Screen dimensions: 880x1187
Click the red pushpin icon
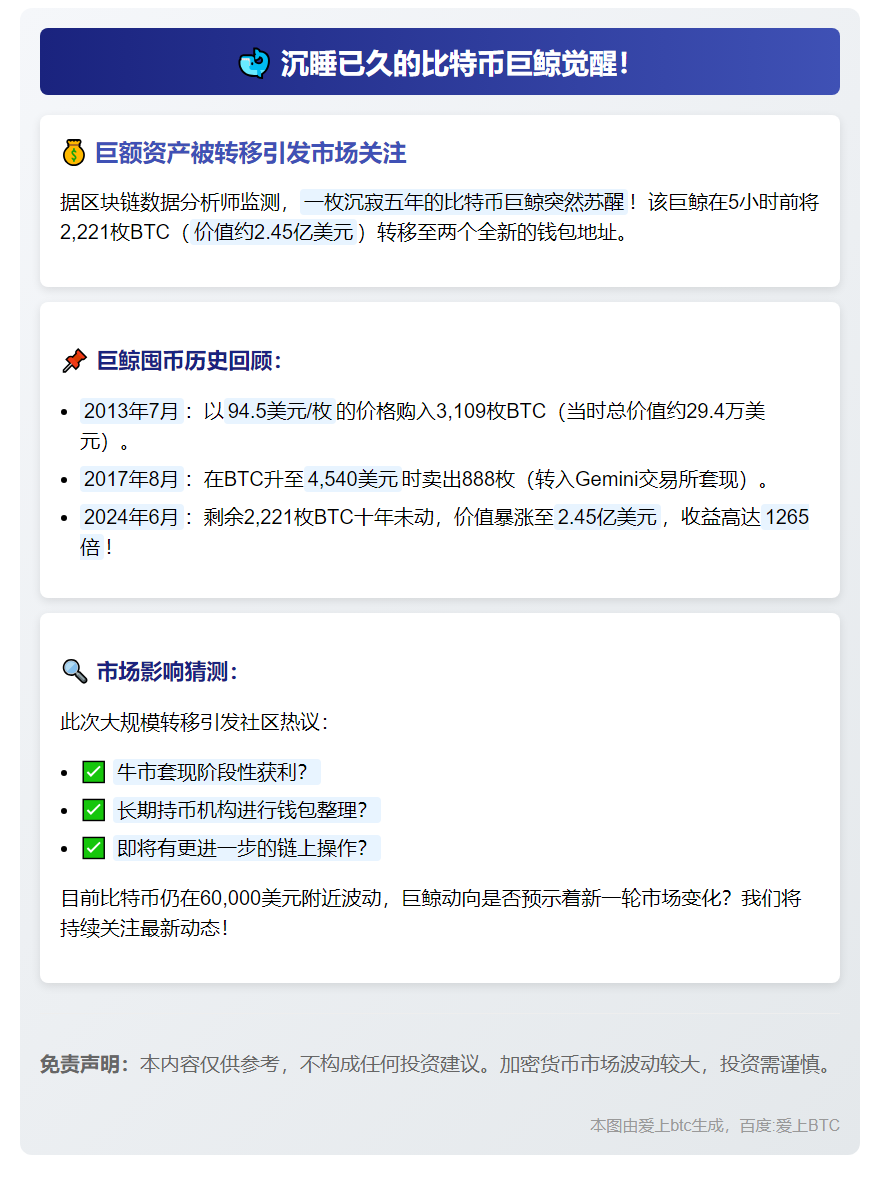[x=74, y=361]
